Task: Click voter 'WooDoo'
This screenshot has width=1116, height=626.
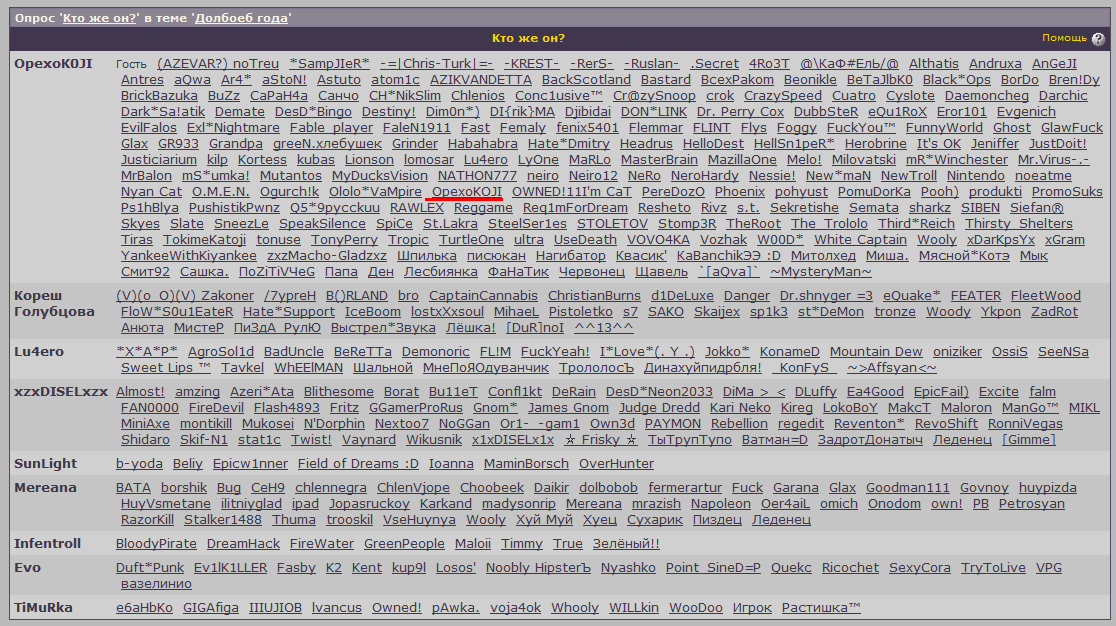Action: coord(695,608)
